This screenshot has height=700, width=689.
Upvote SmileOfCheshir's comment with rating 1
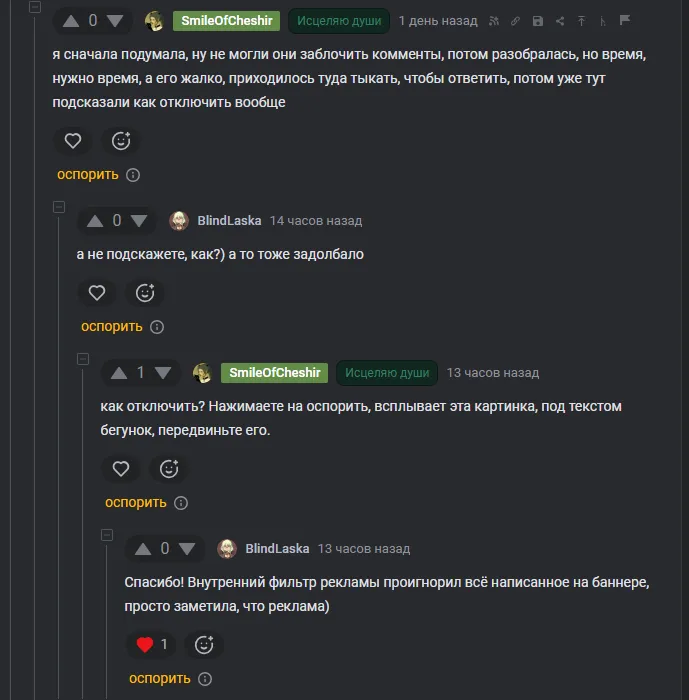[x=119, y=373]
